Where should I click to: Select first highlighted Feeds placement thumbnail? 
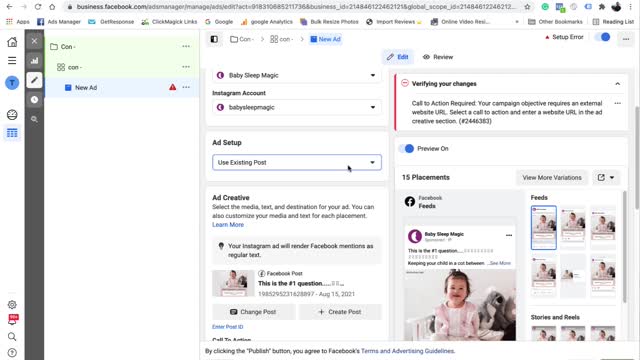point(543,227)
